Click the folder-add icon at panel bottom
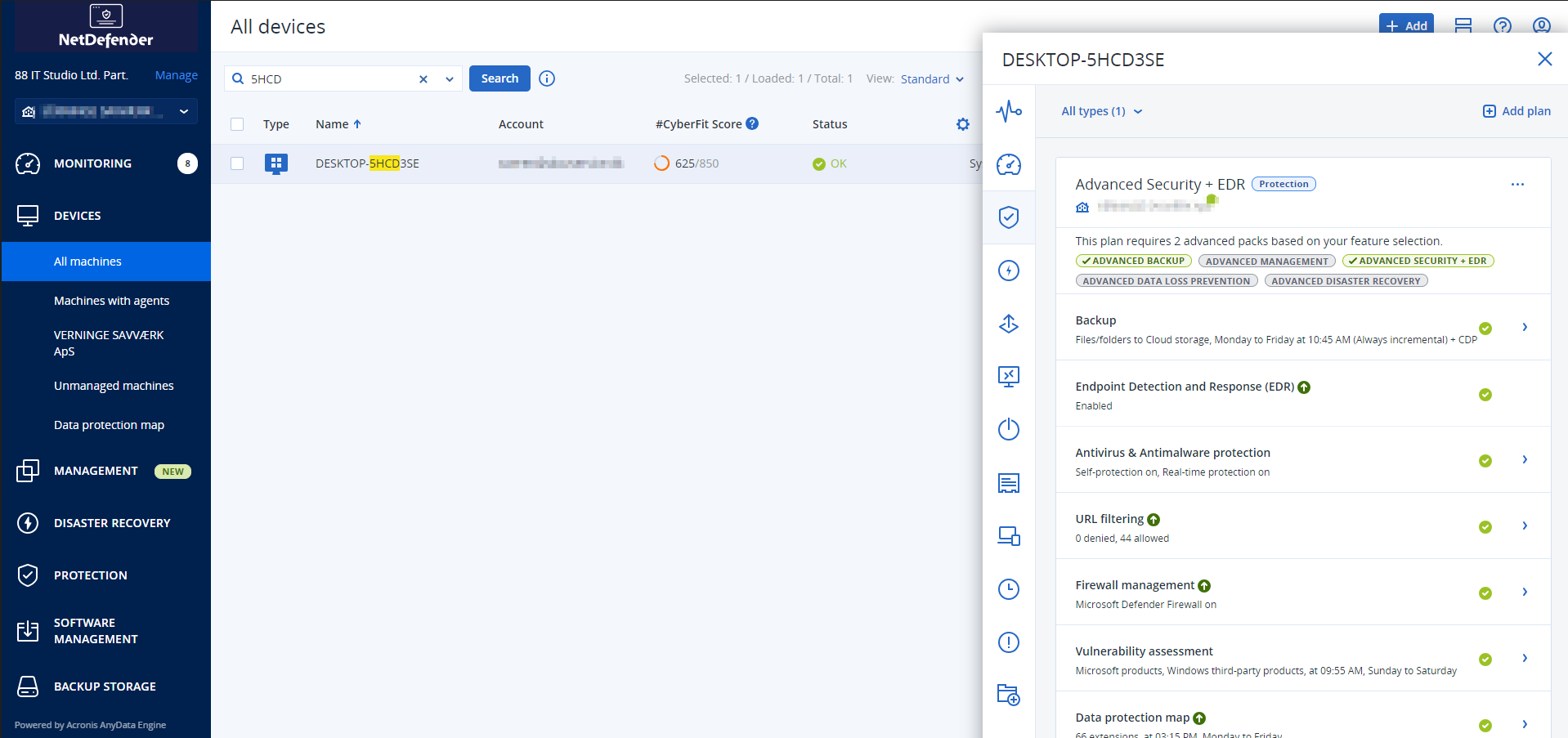 point(1009,696)
